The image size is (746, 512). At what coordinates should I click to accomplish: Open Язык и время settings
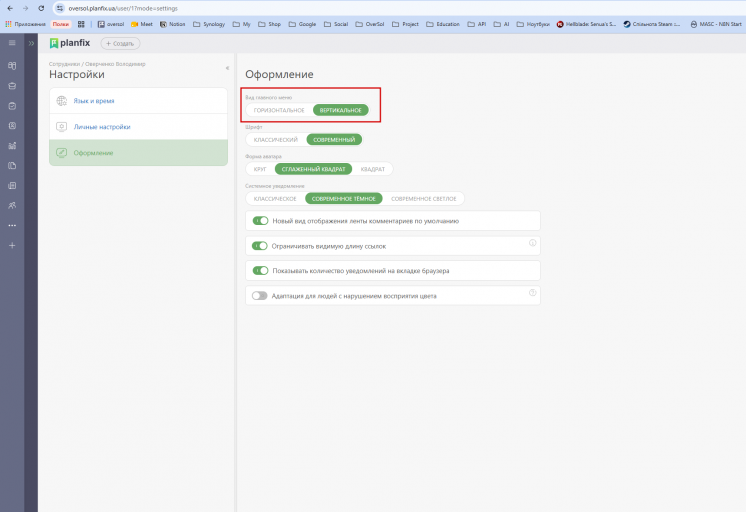click(138, 101)
